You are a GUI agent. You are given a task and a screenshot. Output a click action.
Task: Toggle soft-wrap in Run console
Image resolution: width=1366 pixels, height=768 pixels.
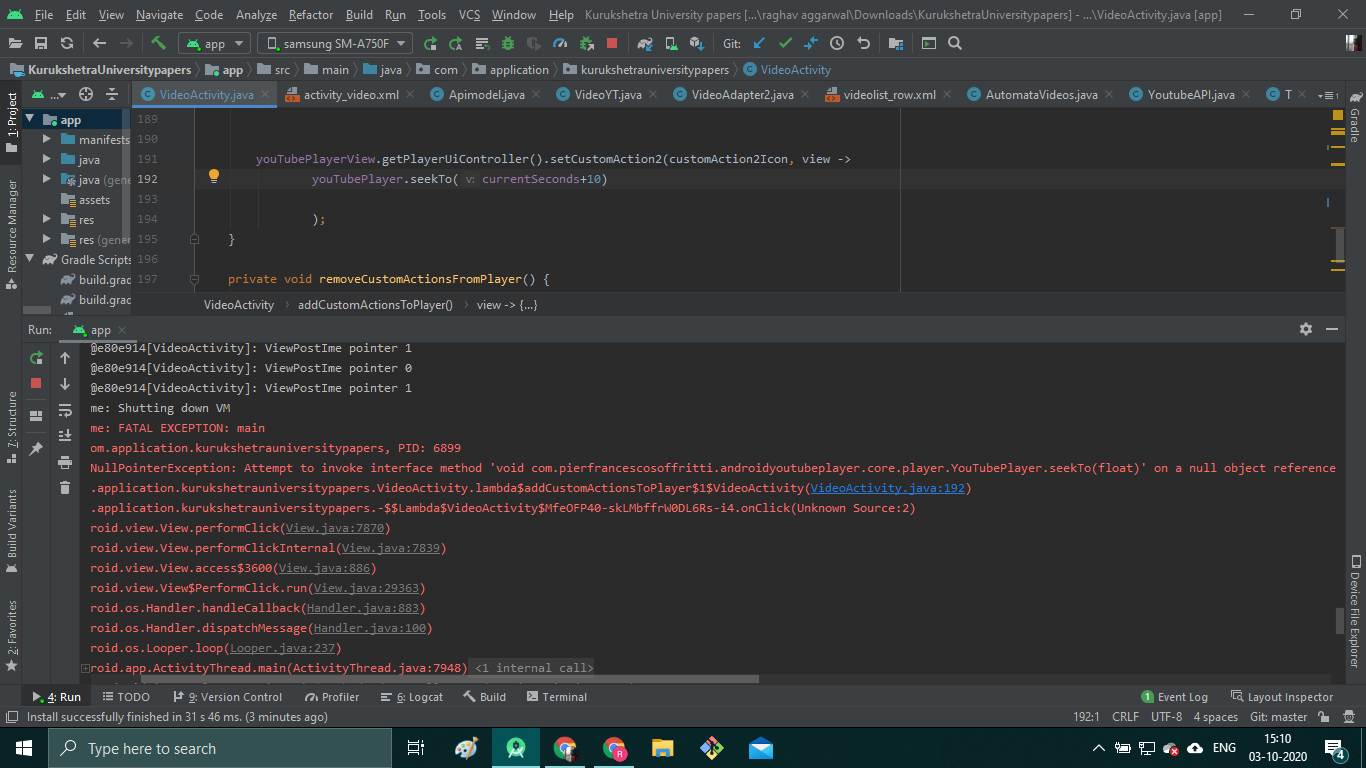point(65,410)
